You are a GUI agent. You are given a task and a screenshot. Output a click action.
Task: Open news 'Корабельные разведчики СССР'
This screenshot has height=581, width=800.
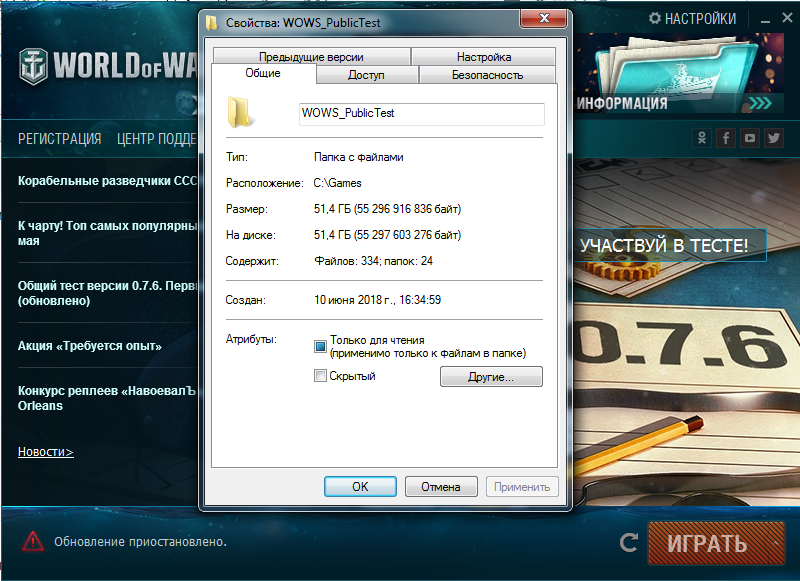click(107, 181)
